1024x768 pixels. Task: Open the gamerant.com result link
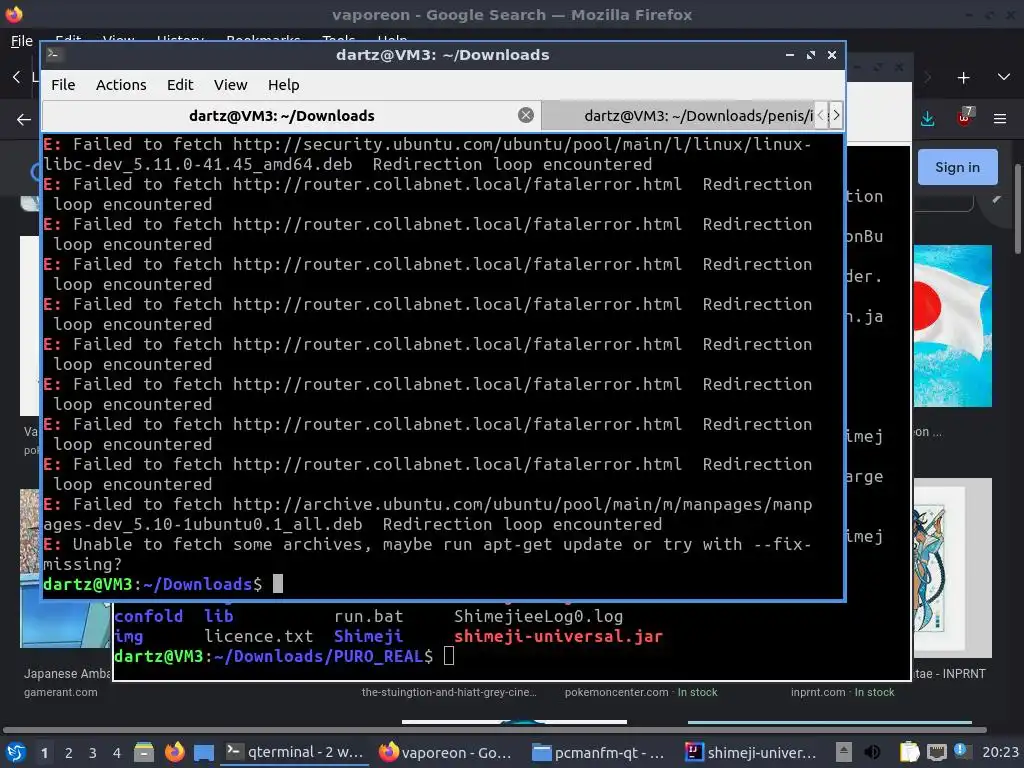pos(61,692)
